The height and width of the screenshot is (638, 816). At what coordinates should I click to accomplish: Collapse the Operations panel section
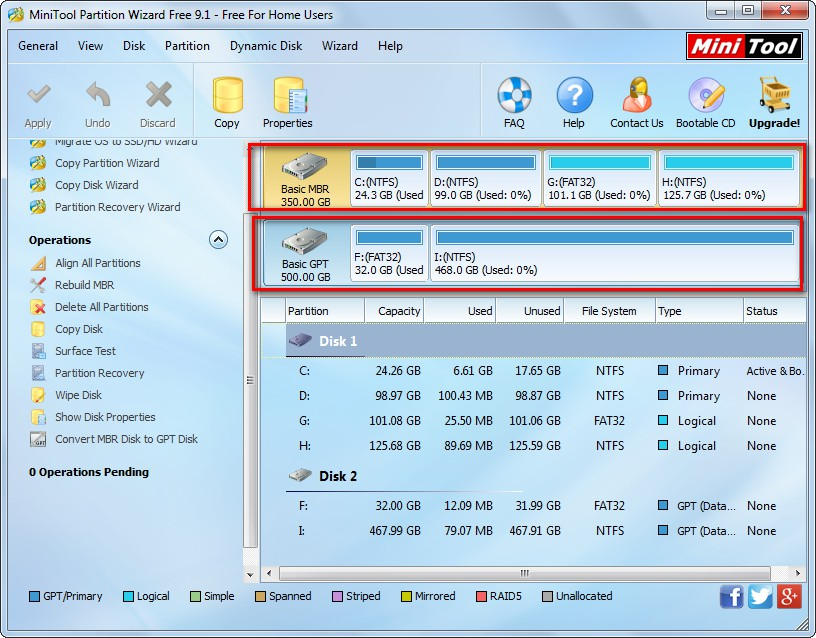click(218, 240)
